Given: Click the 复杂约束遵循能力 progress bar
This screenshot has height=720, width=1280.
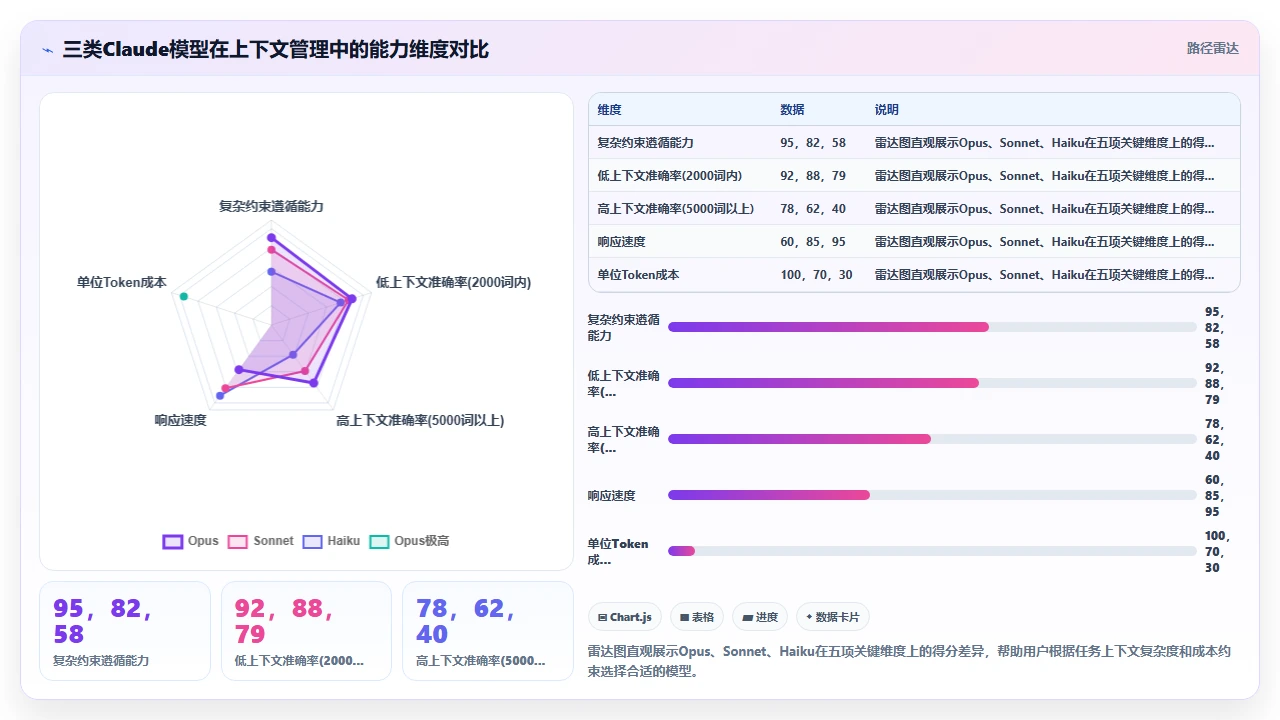Looking at the screenshot, I should click(932, 327).
